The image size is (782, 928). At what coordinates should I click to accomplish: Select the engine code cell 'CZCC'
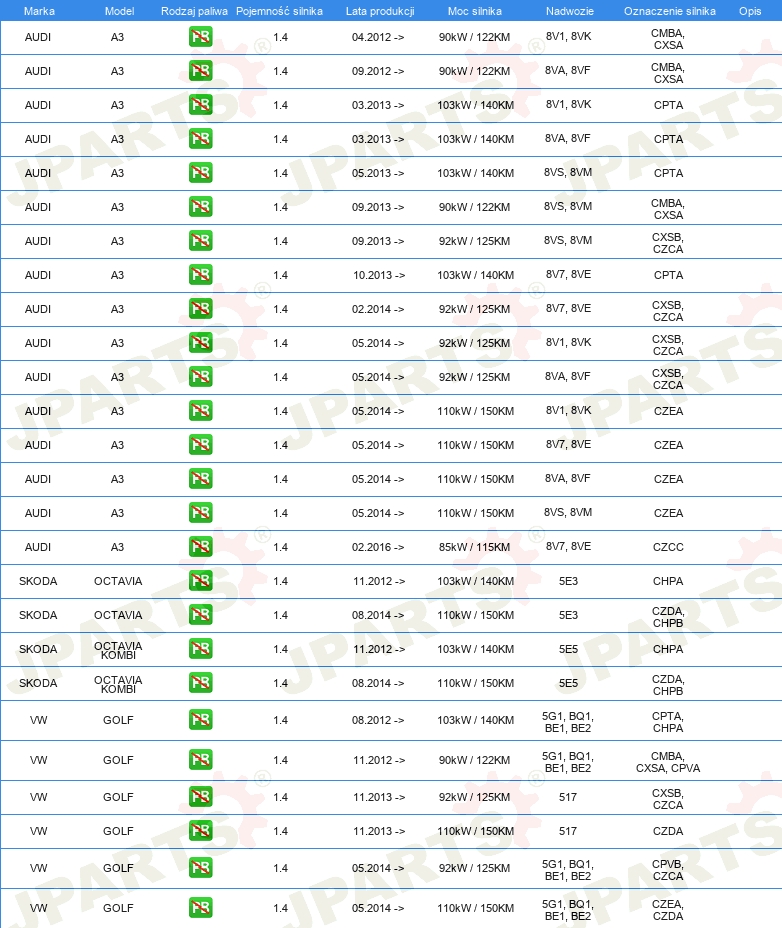(x=668, y=547)
